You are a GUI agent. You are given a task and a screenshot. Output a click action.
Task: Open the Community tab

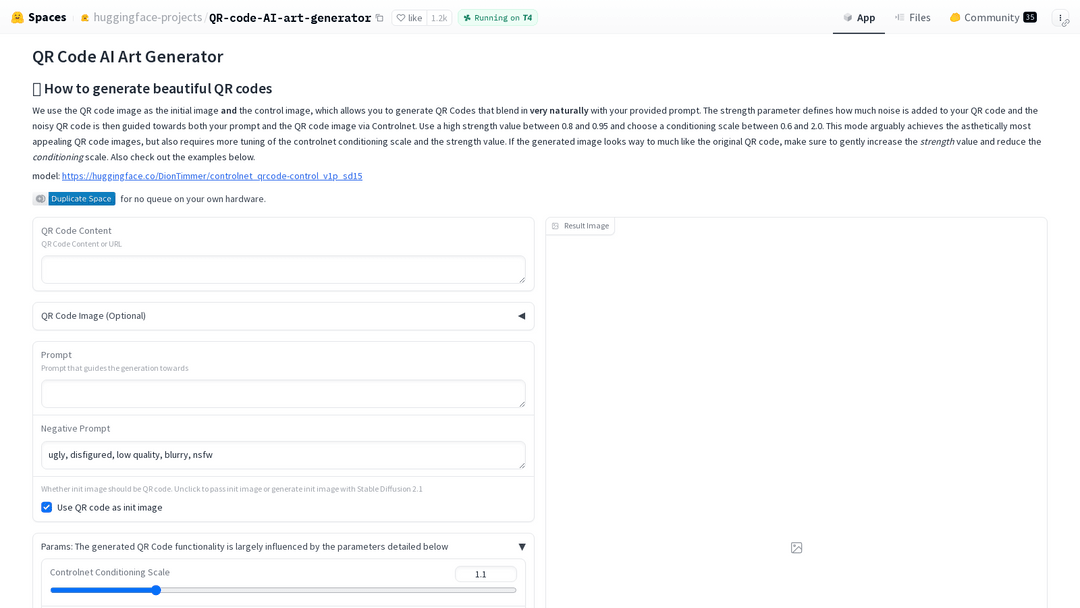(992, 18)
